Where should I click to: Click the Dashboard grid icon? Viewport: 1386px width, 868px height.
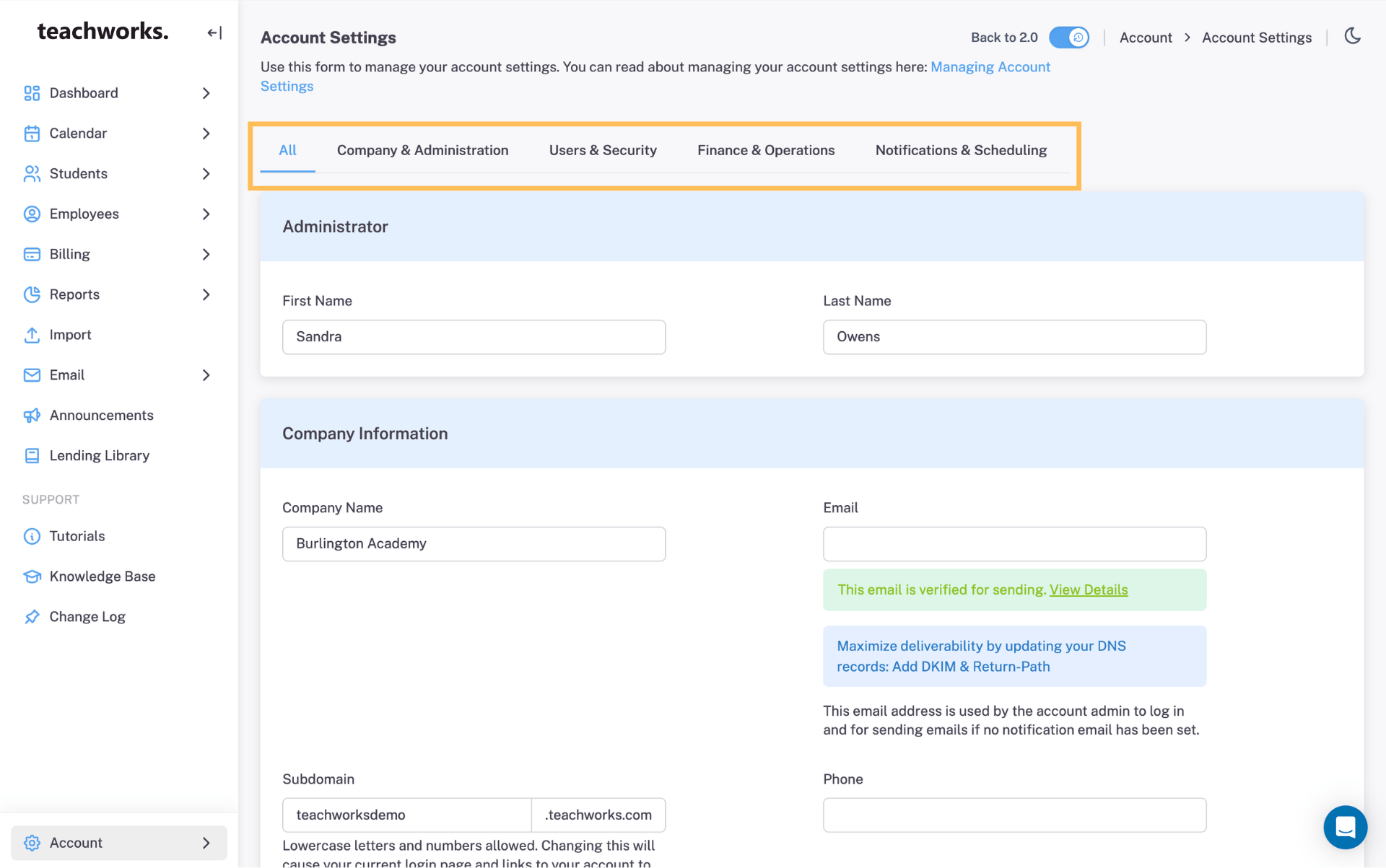[32, 93]
